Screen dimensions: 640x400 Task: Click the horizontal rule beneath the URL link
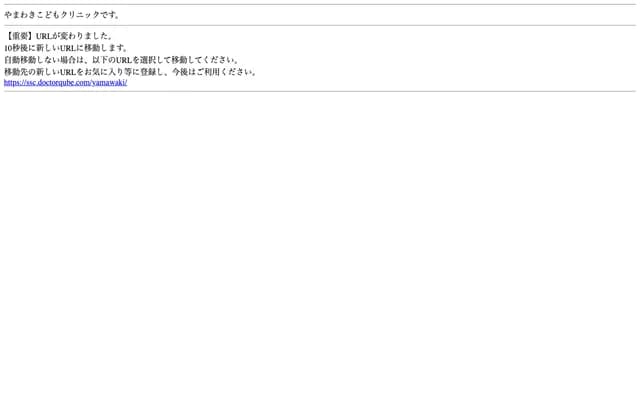pos(320,91)
